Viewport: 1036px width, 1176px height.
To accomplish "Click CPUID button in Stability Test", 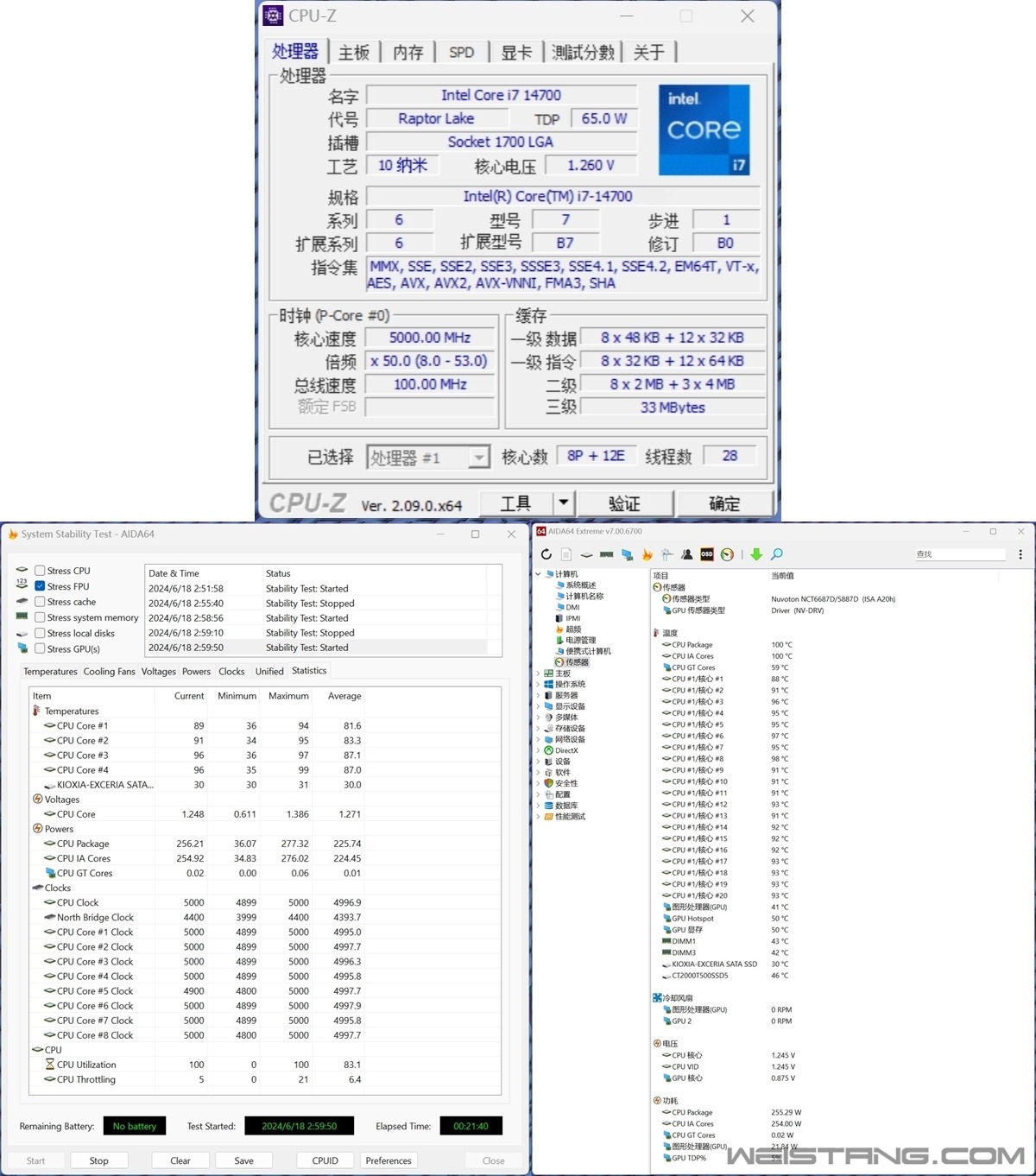I will pos(325,1160).
